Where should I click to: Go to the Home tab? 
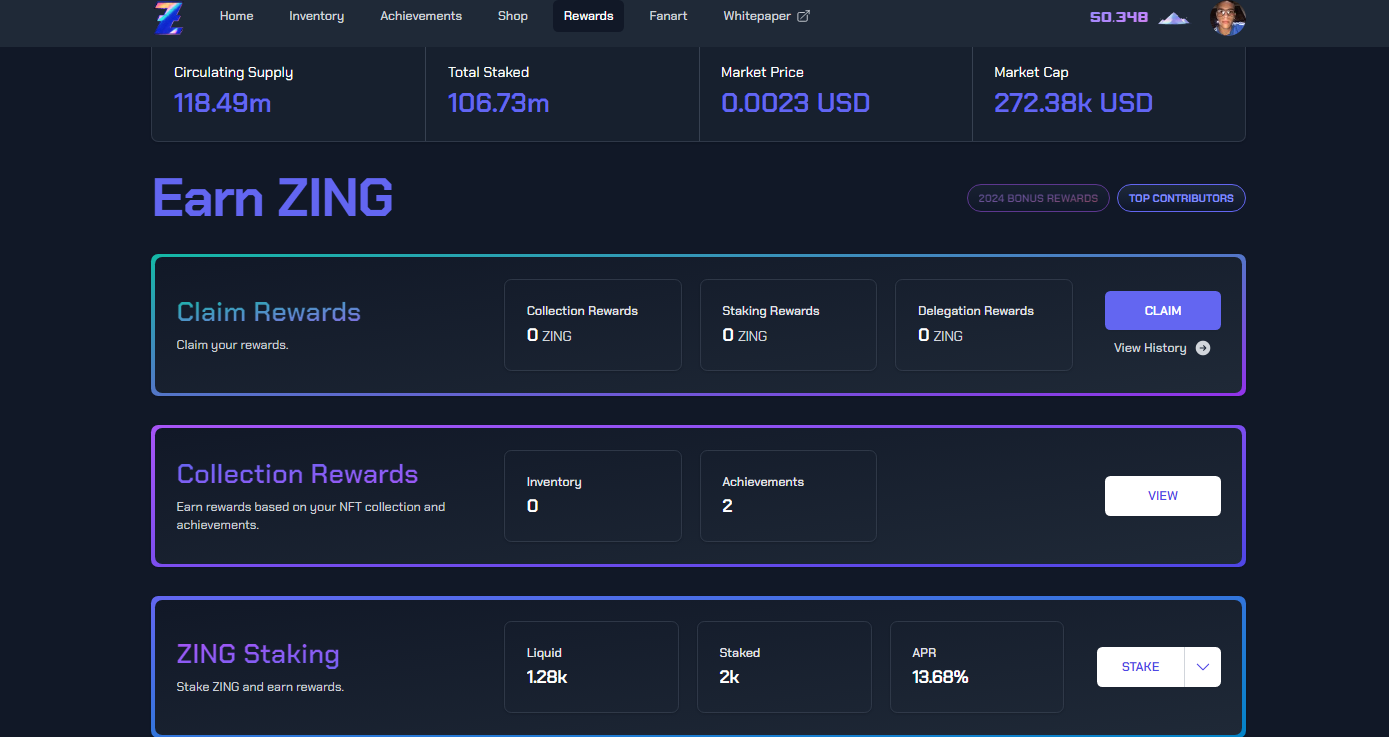tap(237, 16)
